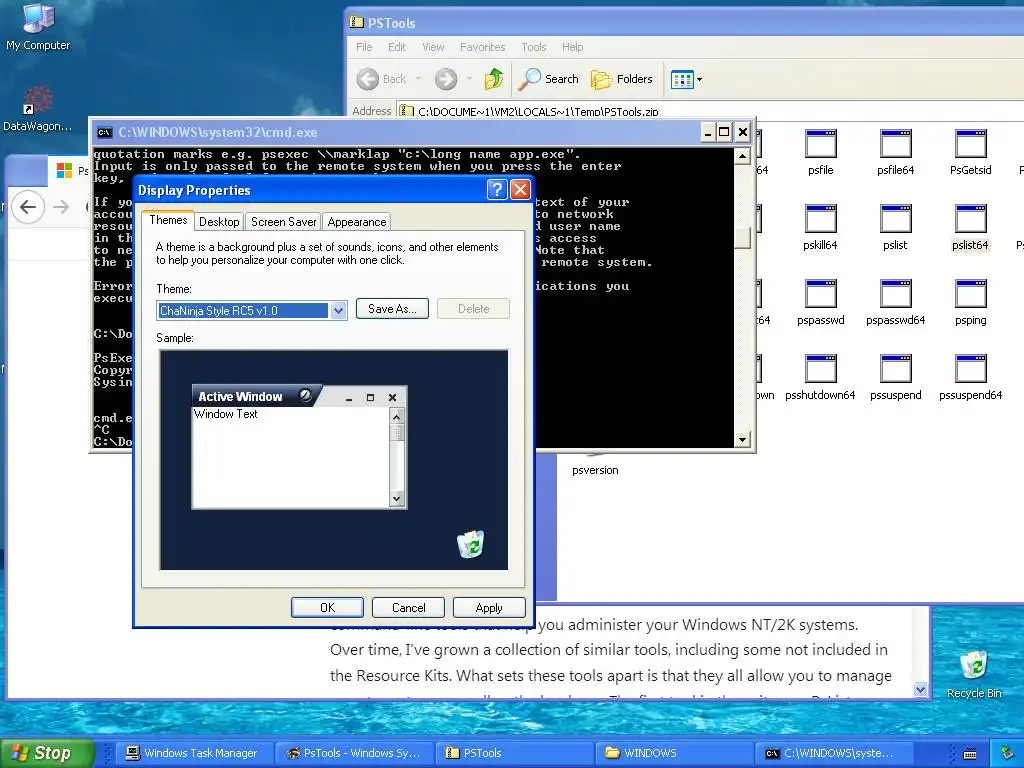Viewport: 1024px width, 768px height.
Task: Click the browser page scroll down arrow
Action: coord(920,690)
